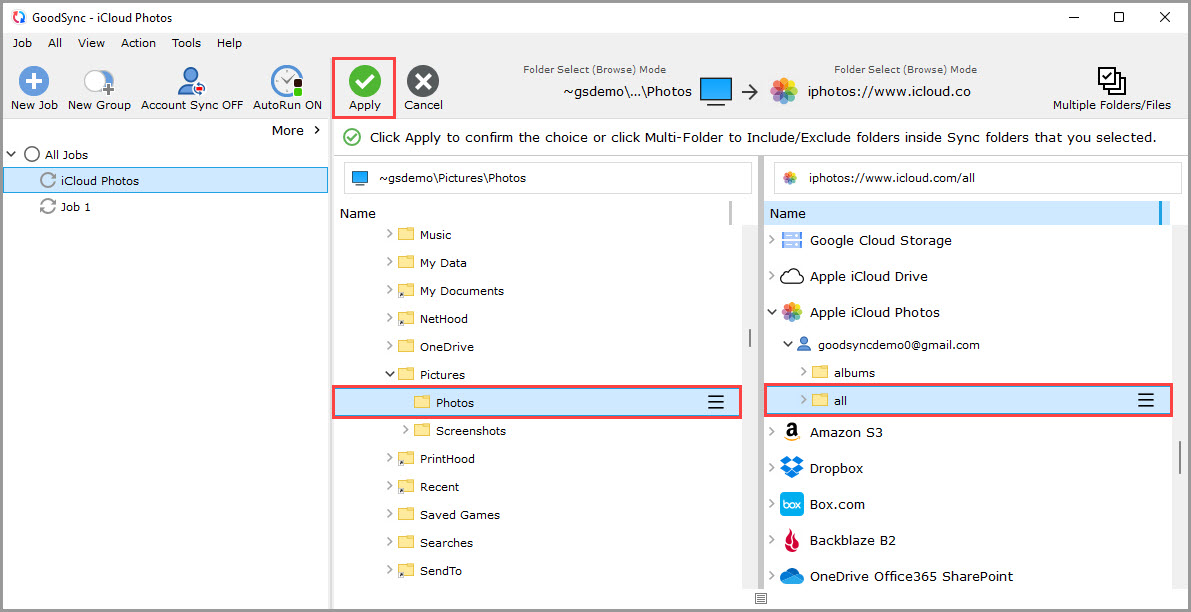Create a New Group
Image resolution: width=1191 pixels, height=612 pixels.
coord(98,87)
